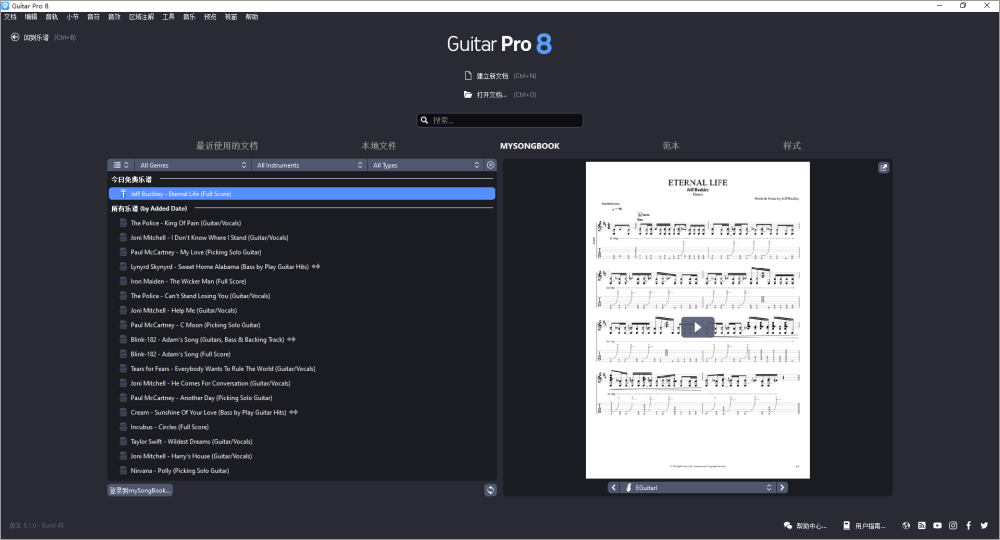The width and height of the screenshot is (1000, 540).
Task: Open the All Types dropdown
Action: [x=425, y=165]
